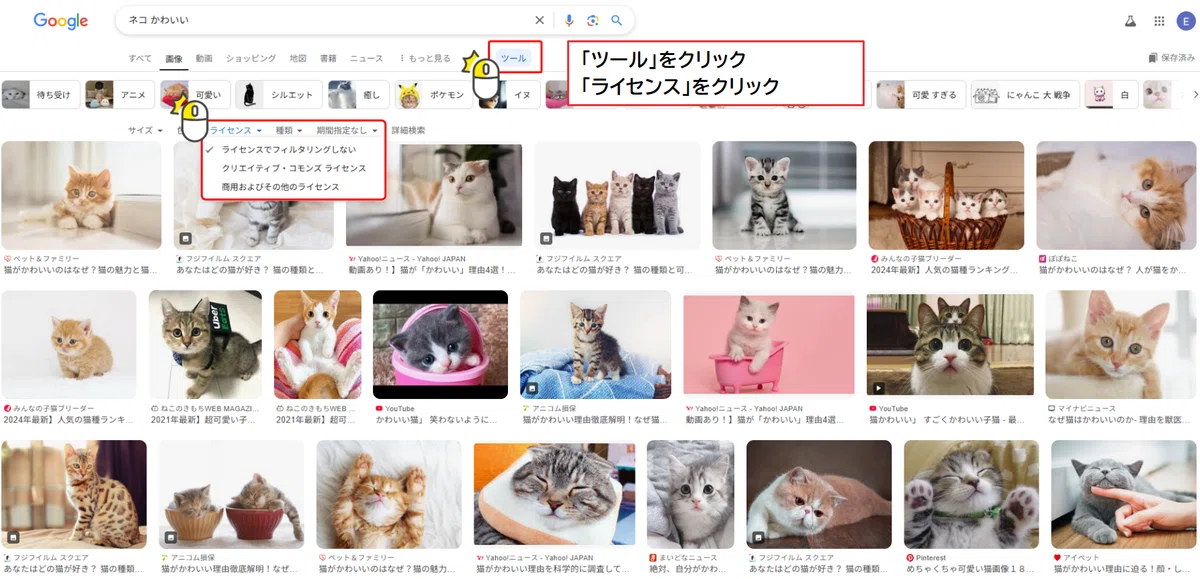Start voice search with the microphone icon
The image size is (1200, 579).
click(569, 20)
